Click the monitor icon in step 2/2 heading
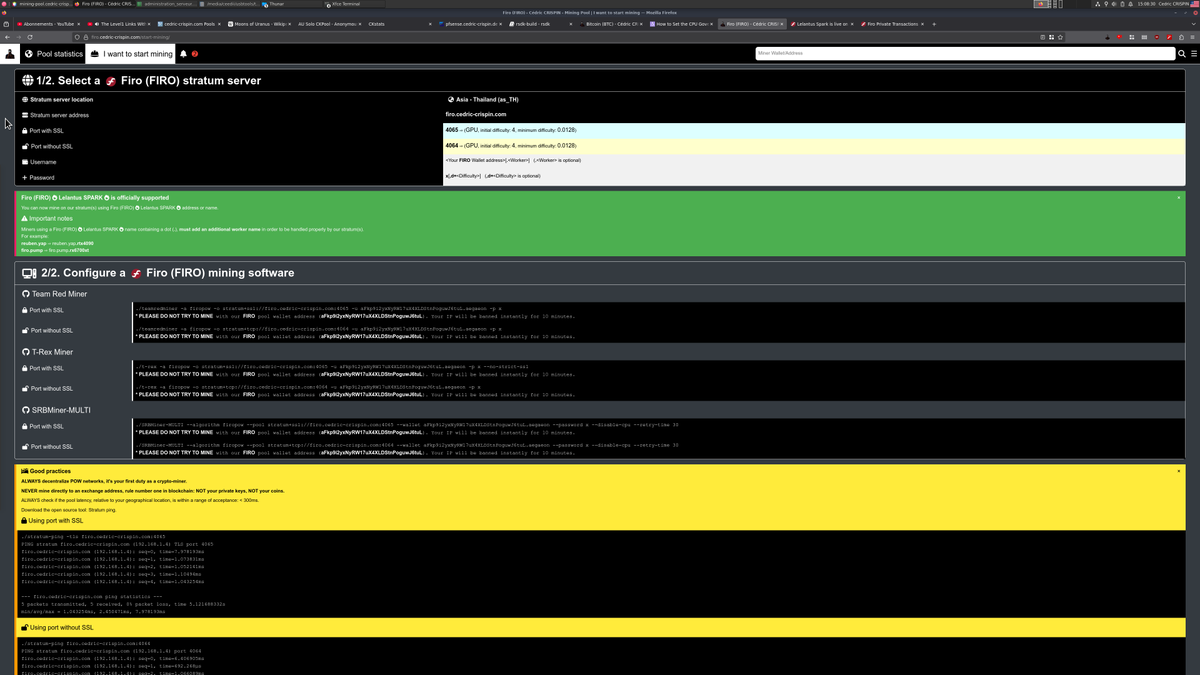The image size is (1200, 675). 29,273
